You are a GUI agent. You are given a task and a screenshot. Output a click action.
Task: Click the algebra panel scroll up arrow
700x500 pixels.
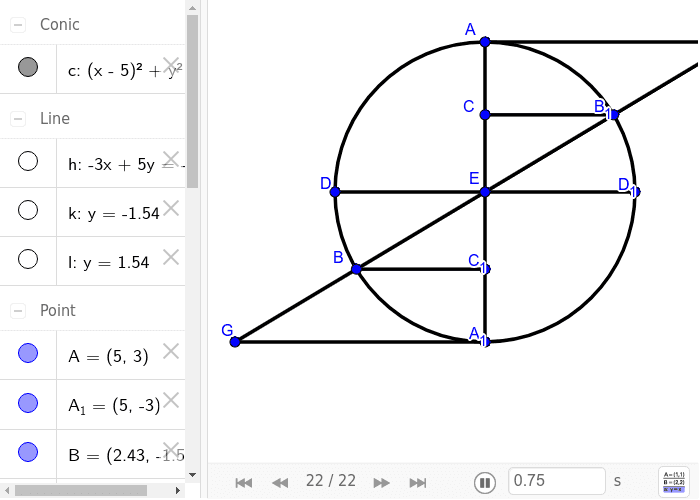click(192, 8)
